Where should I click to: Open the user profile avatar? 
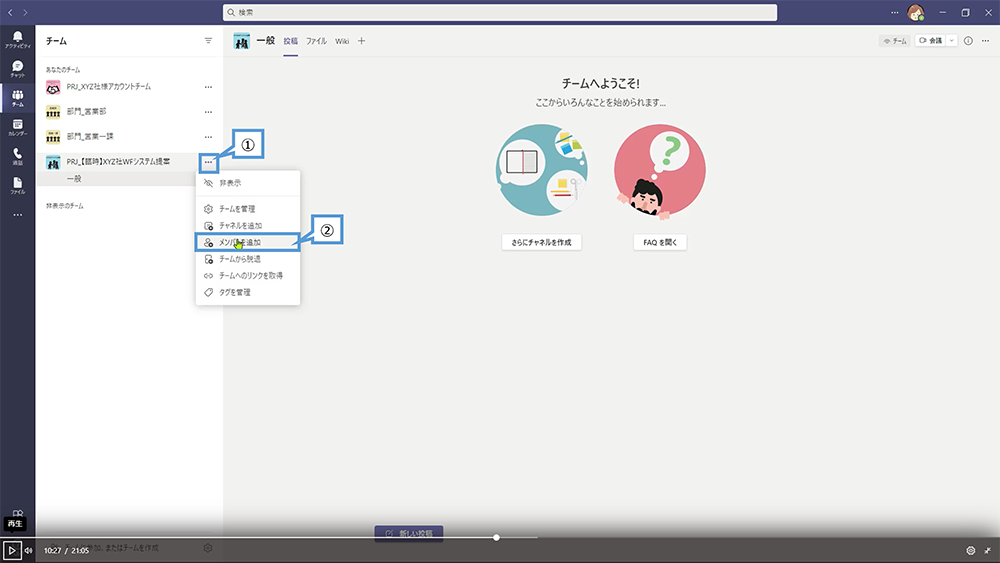[x=916, y=12]
